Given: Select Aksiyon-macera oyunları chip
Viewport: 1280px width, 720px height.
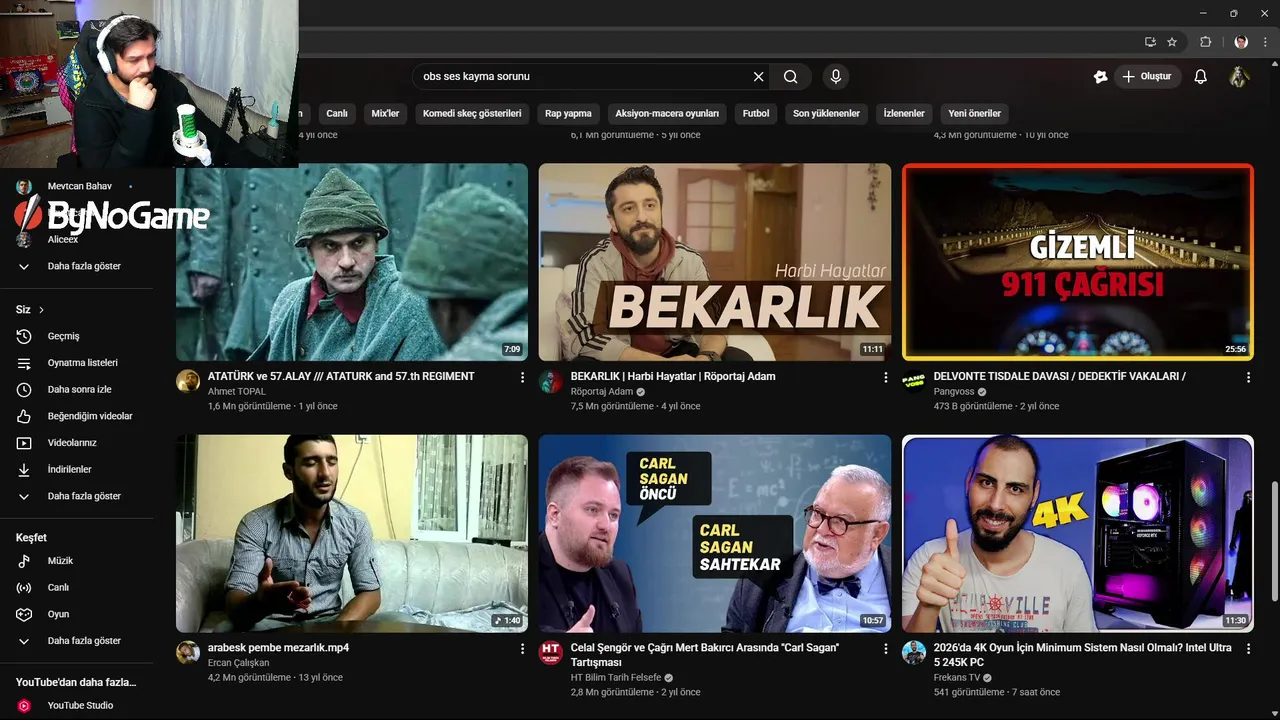Looking at the screenshot, I should [667, 113].
